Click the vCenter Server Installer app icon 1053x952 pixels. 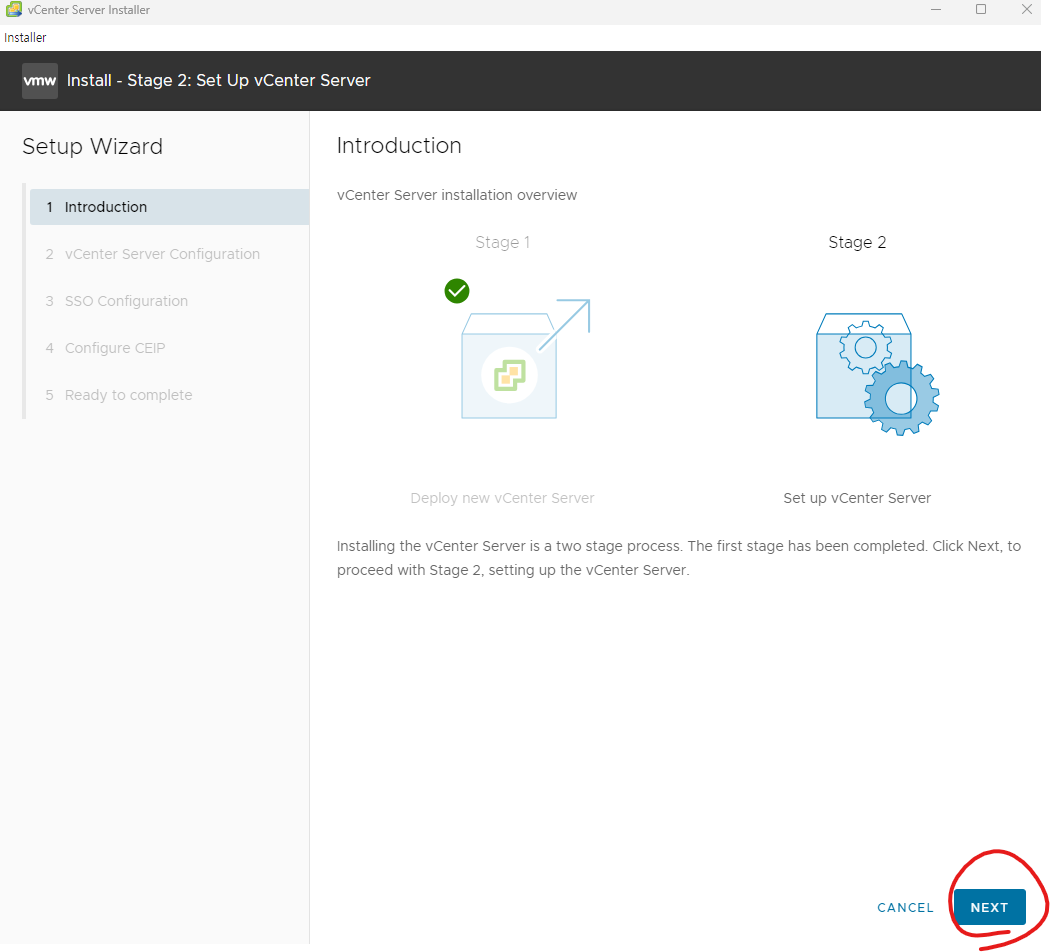[13, 9]
